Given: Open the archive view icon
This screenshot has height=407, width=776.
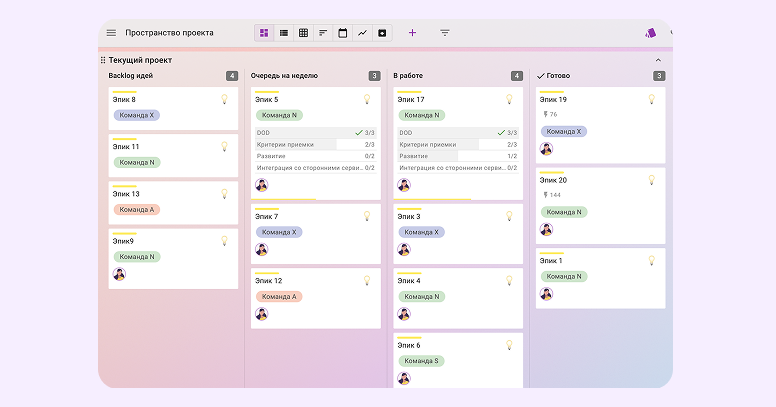Looking at the screenshot, I should click(x=382, y=33).
